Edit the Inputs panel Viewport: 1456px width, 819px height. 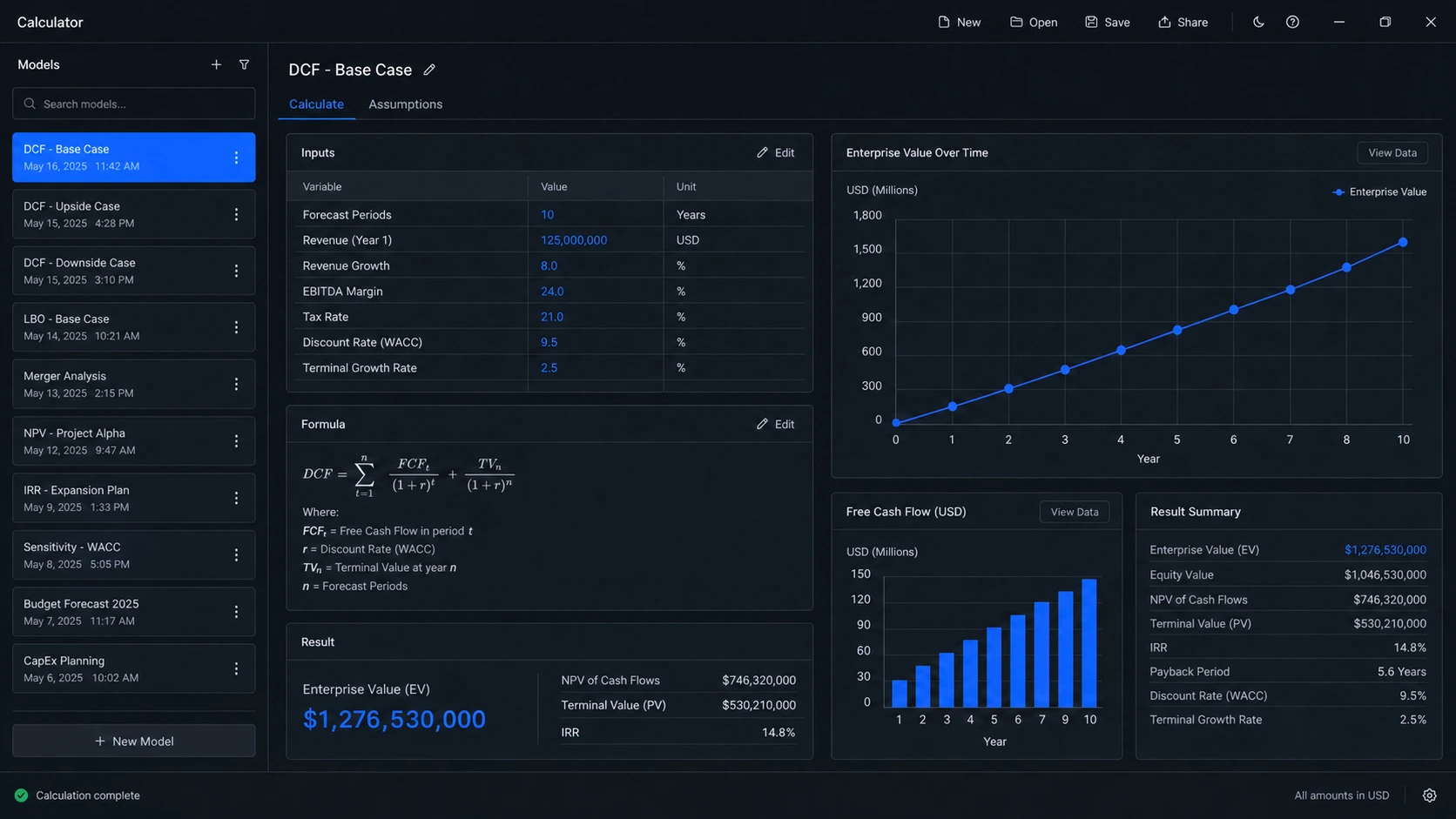point(775,152)
